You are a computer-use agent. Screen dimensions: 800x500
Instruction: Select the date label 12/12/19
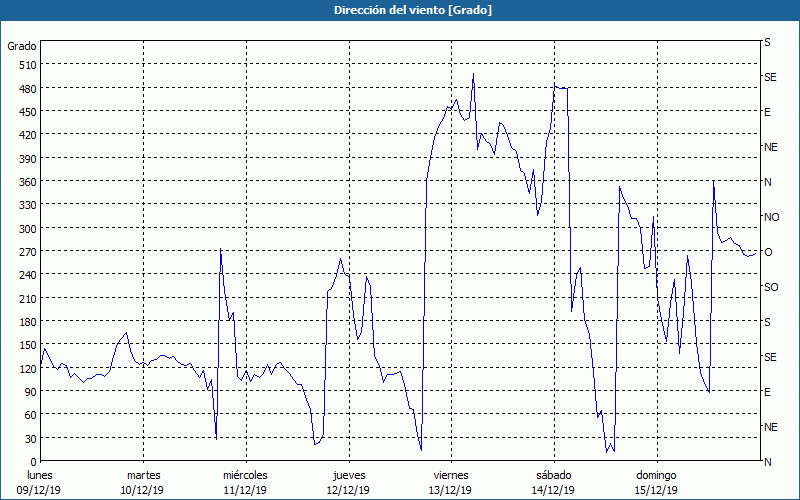coord(348,490)
